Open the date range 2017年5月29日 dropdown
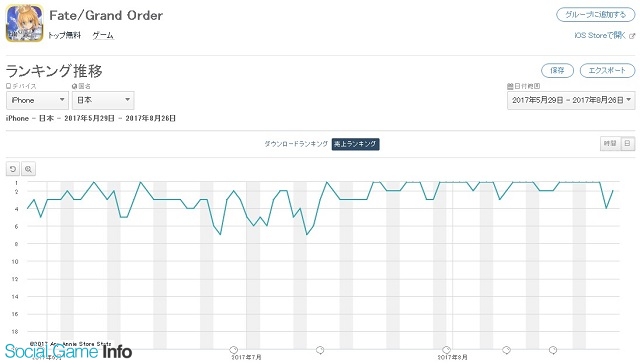The width and height of the screenshot is (640, 364). click(571, 100)
